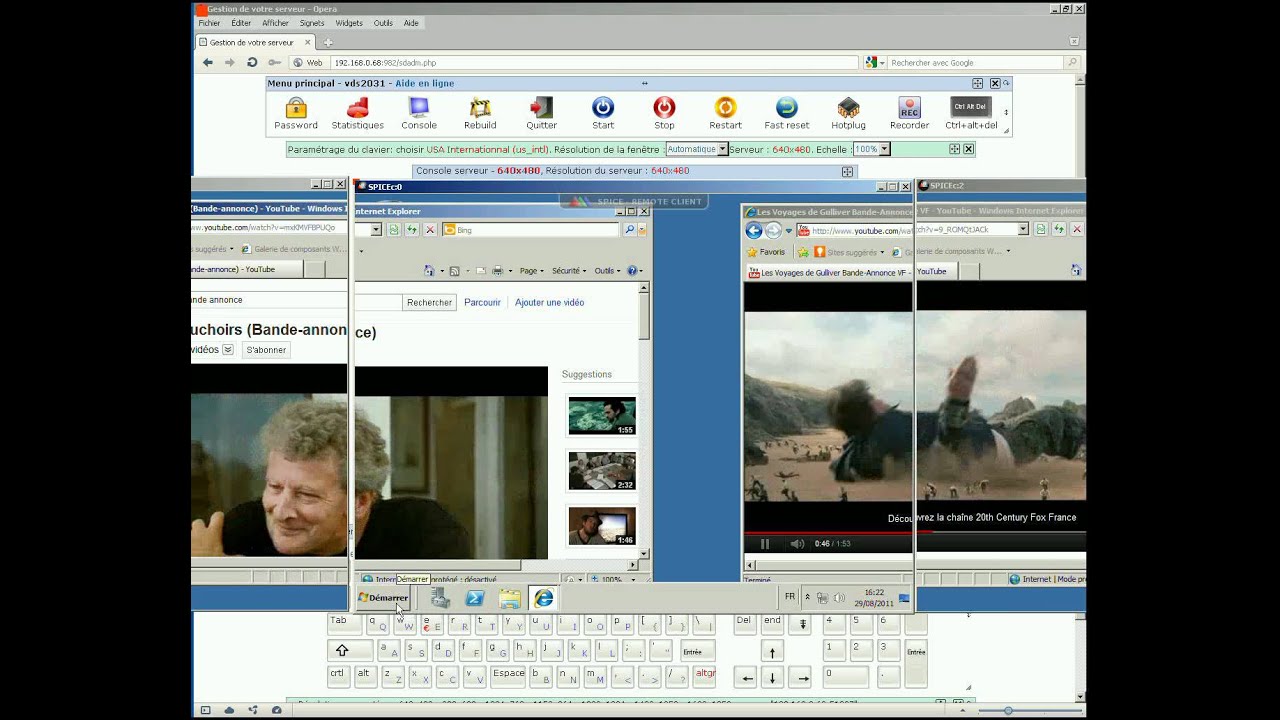Expand the IE Page menu dropdown
Screen dimensions: 1280x720
[x=531, y=271]
